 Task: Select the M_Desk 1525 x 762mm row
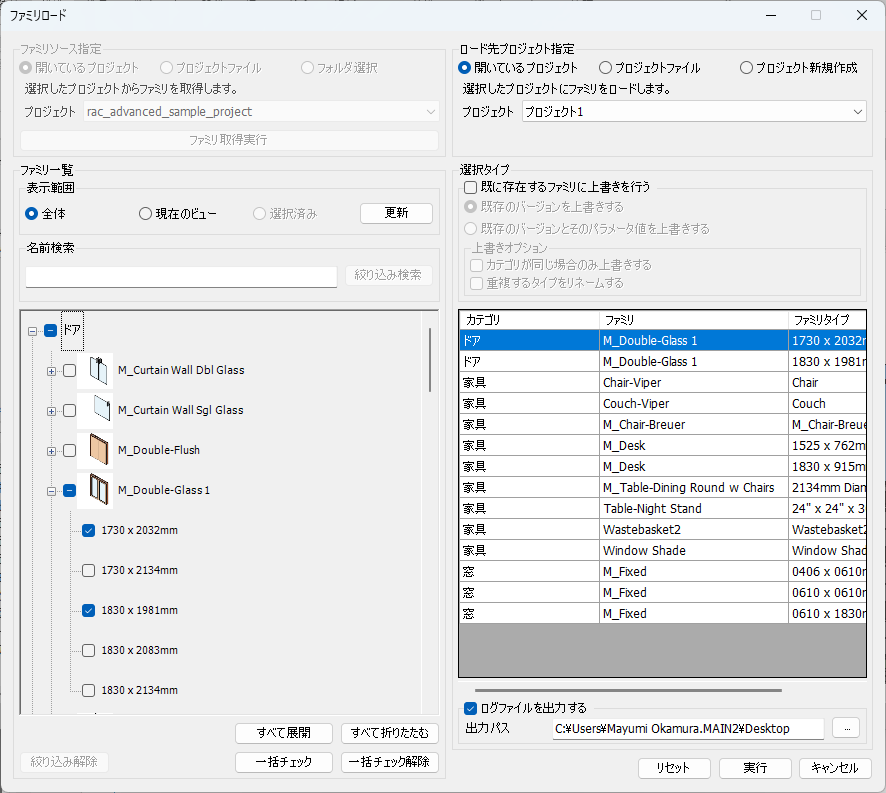click(663, 446)
